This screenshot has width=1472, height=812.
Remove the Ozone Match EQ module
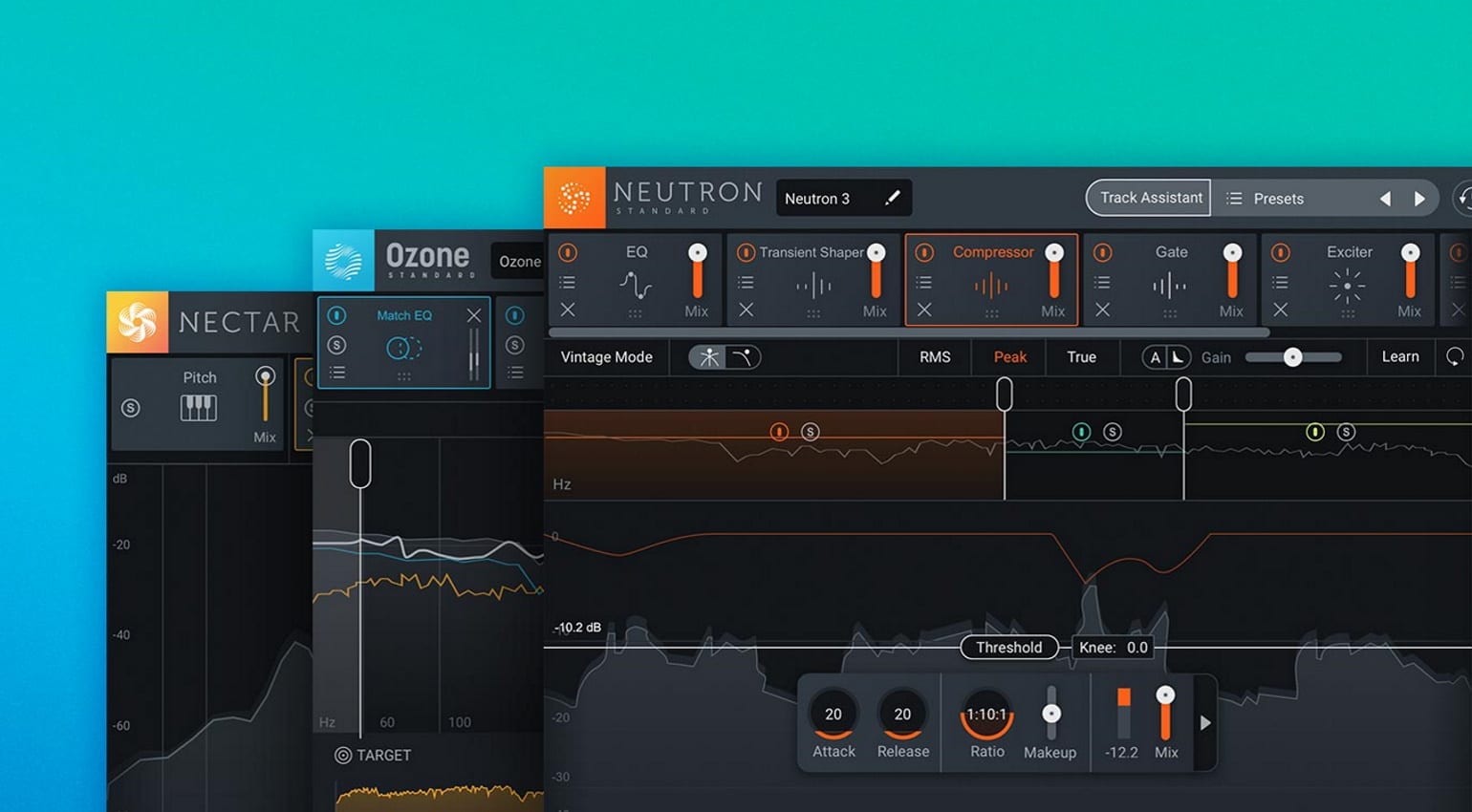click(x=474, y=315)
